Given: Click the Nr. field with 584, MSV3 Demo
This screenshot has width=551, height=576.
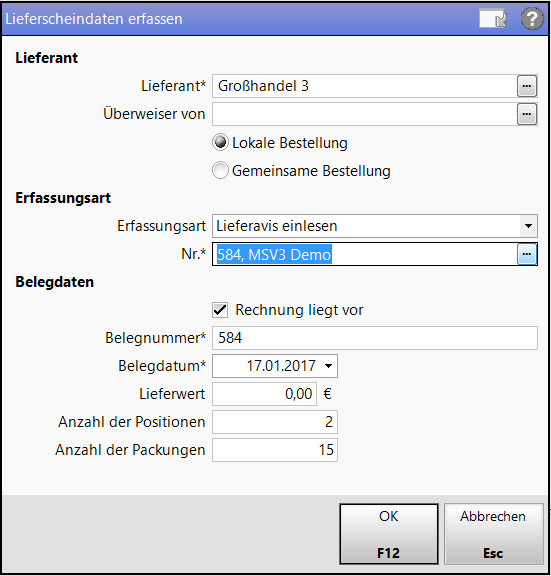Looking at the screenshot, I should [365, 254].
